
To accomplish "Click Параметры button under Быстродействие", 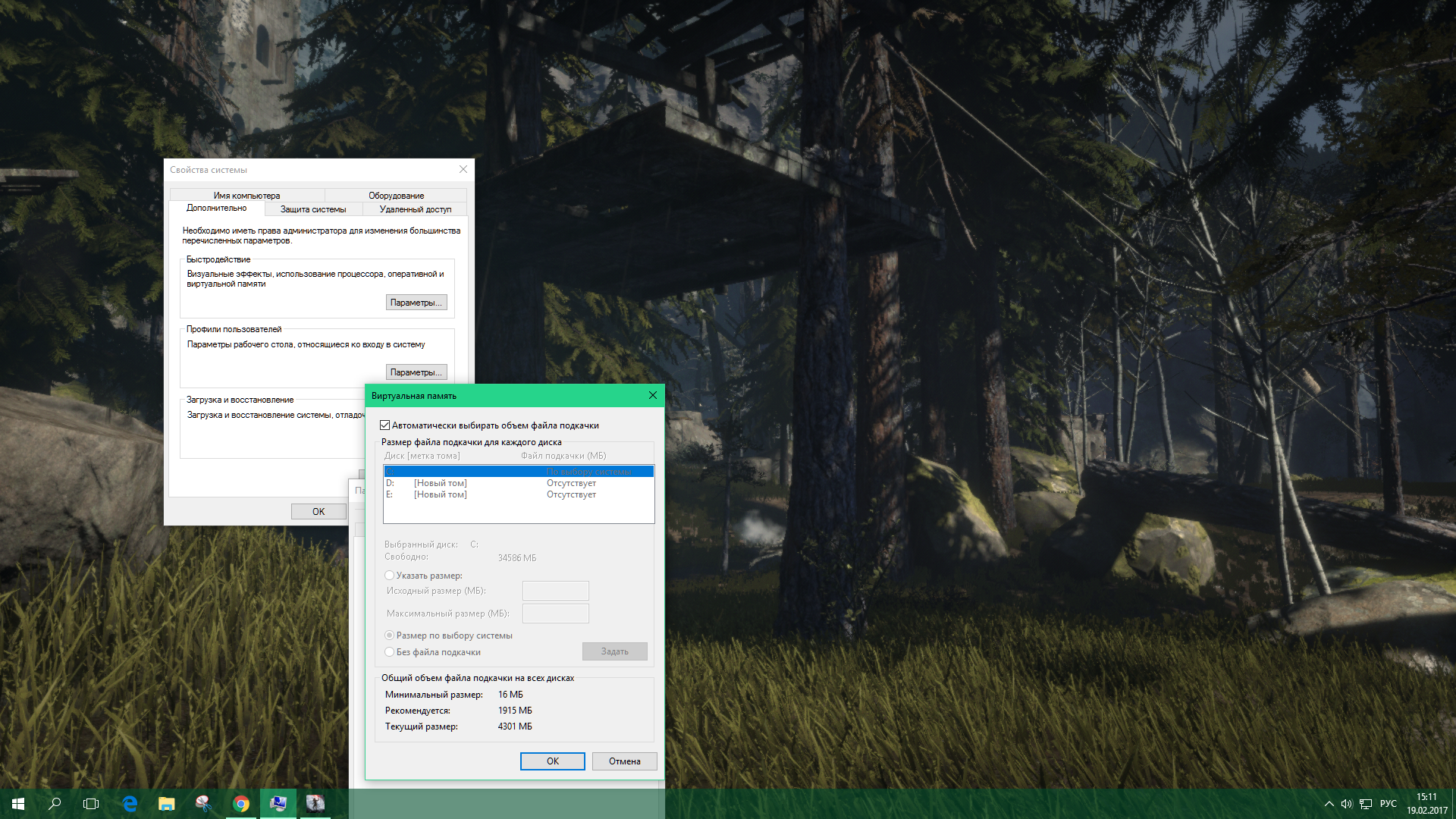I will pyautogui.click(x=416, y=303).
